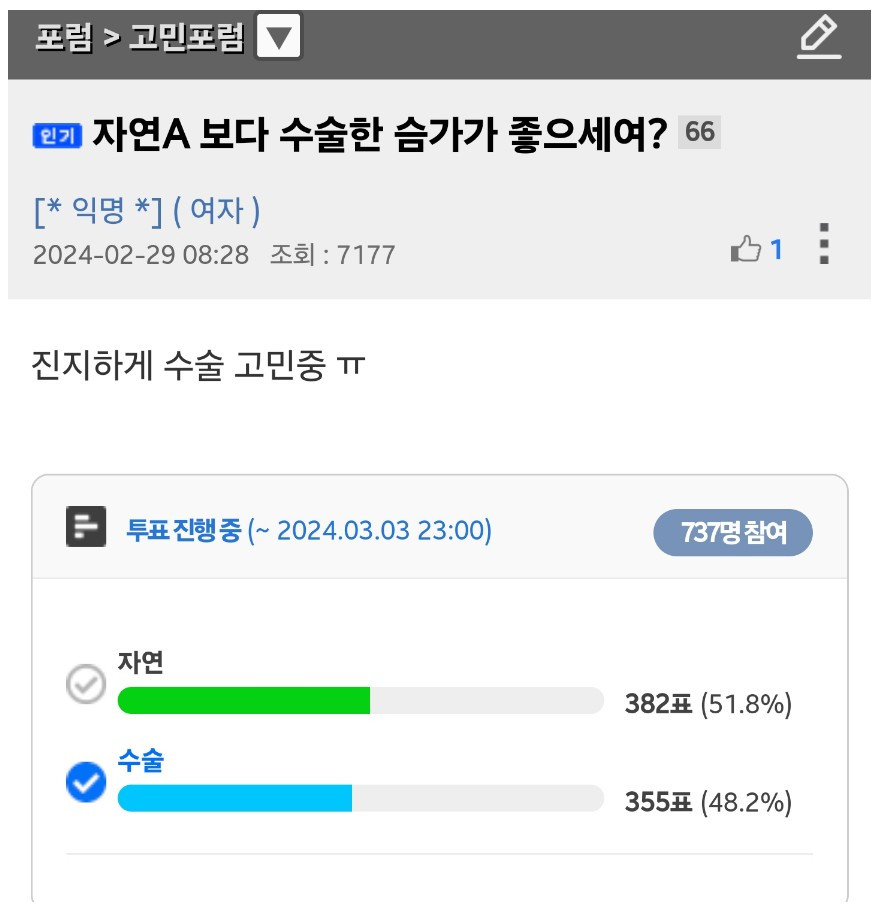Click the like count number 1
The height and width of the screenshot is (907, 877).
pos(776,250)
